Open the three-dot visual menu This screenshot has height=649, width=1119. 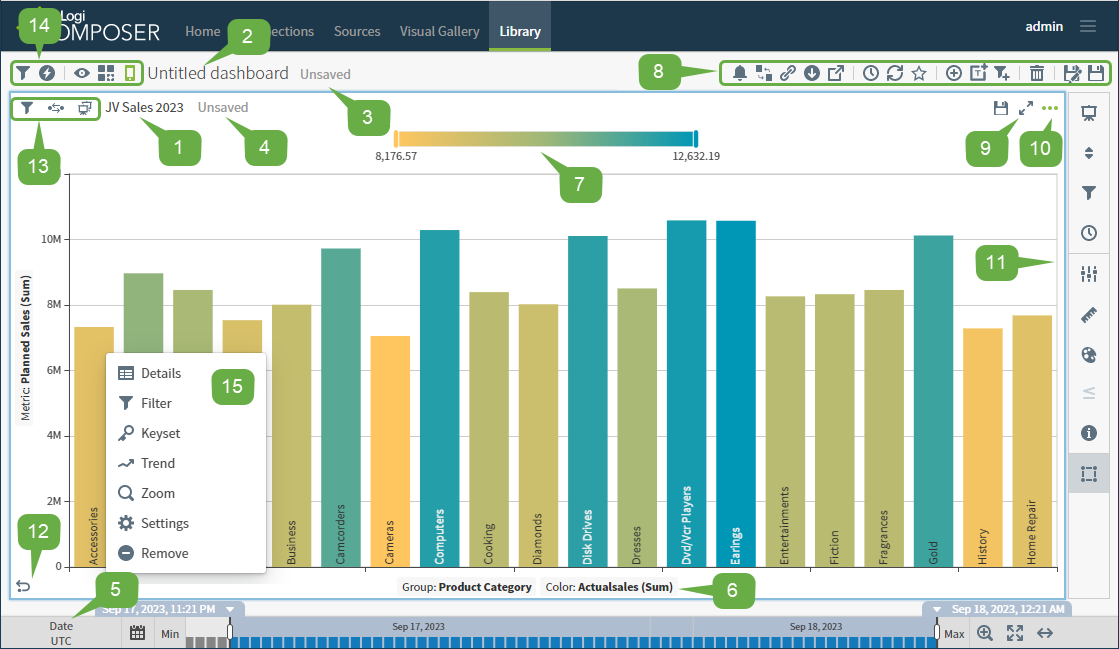coord(1049,108)
